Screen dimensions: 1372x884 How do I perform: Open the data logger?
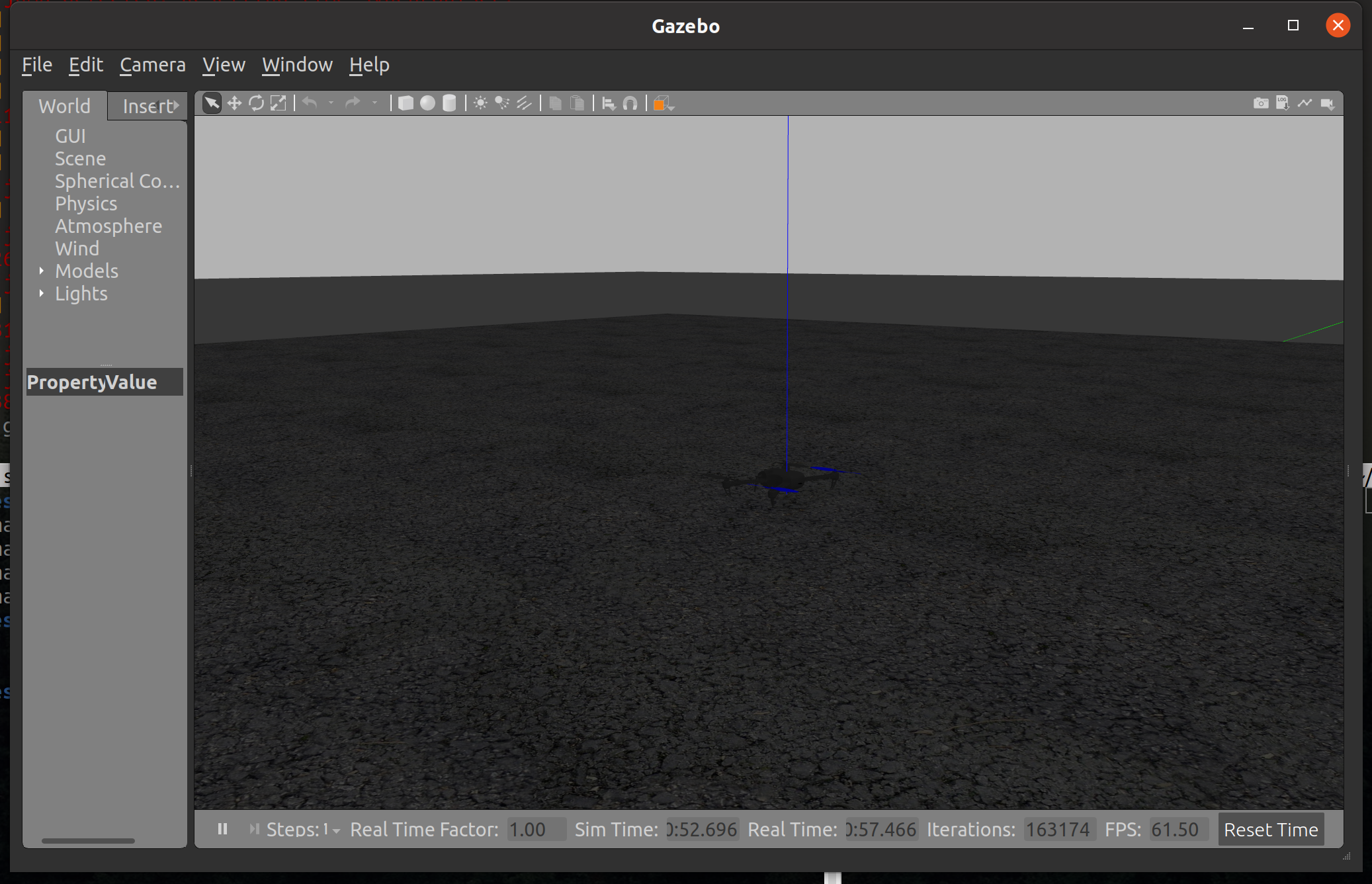(x=1283, y=103)
